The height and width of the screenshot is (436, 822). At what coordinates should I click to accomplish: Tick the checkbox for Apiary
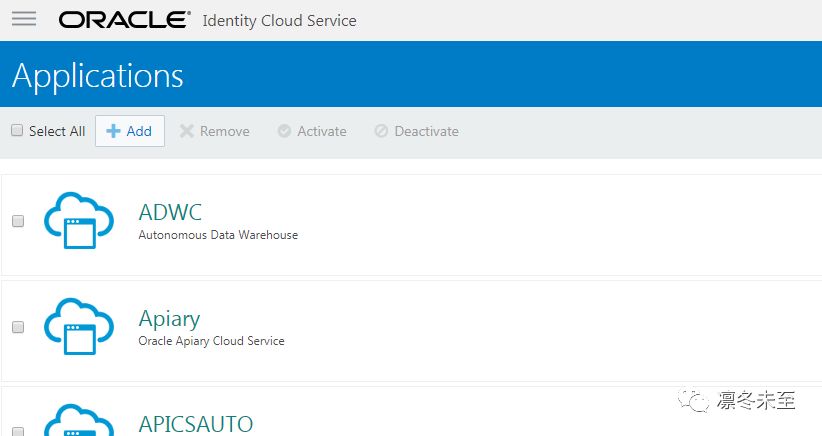coord(18,327)
